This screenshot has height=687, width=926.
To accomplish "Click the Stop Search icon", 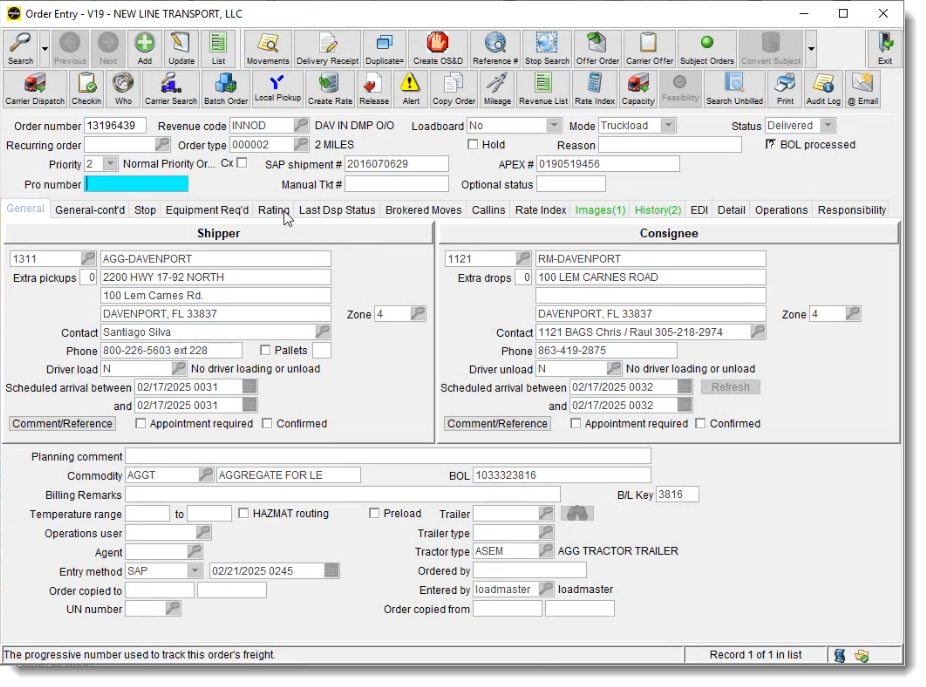I will coord(546,47).
